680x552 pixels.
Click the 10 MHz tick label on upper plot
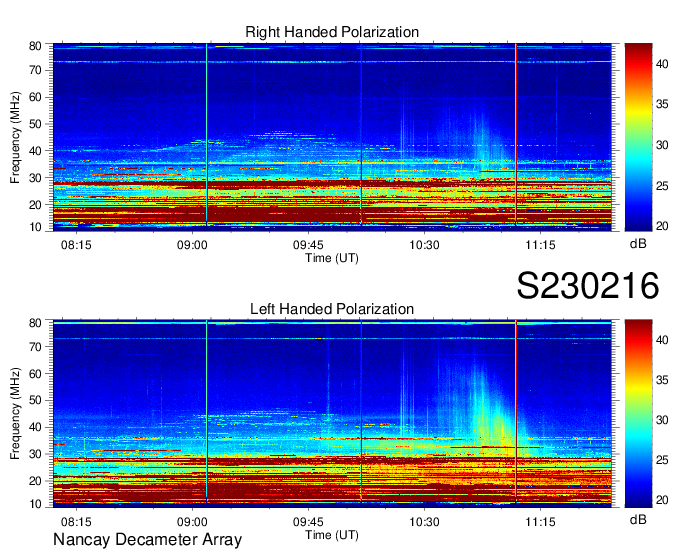point(35,227)
